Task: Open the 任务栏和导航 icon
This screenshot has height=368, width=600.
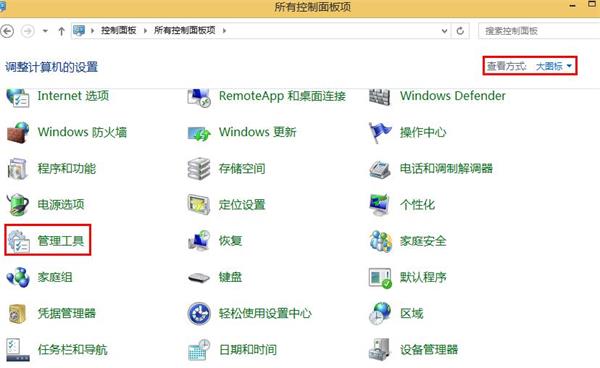Action: [x=18, y=350]
